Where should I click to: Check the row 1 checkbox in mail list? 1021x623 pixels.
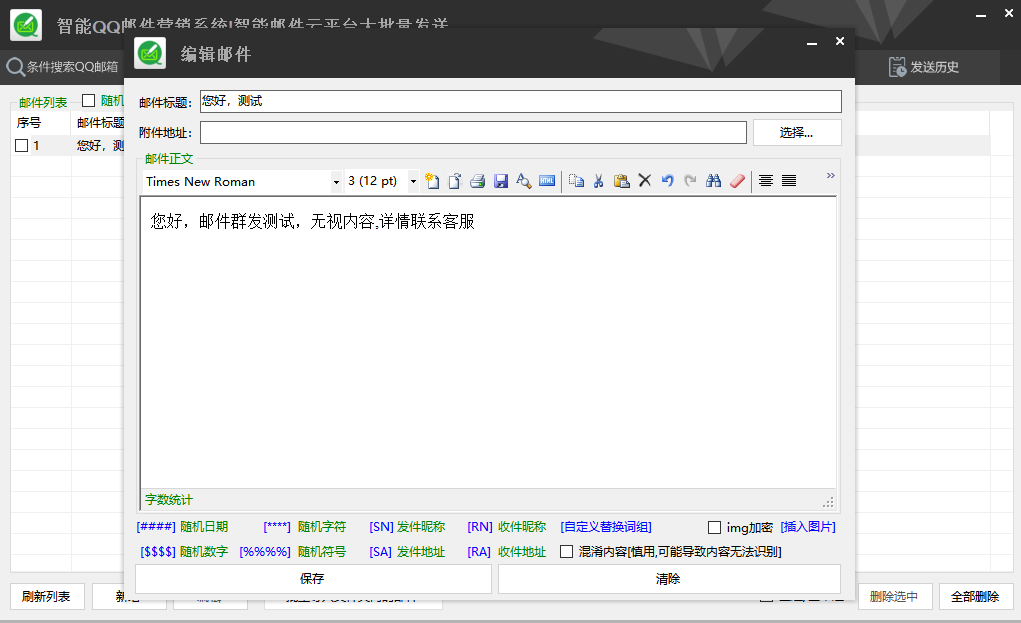tap(22, 146)
